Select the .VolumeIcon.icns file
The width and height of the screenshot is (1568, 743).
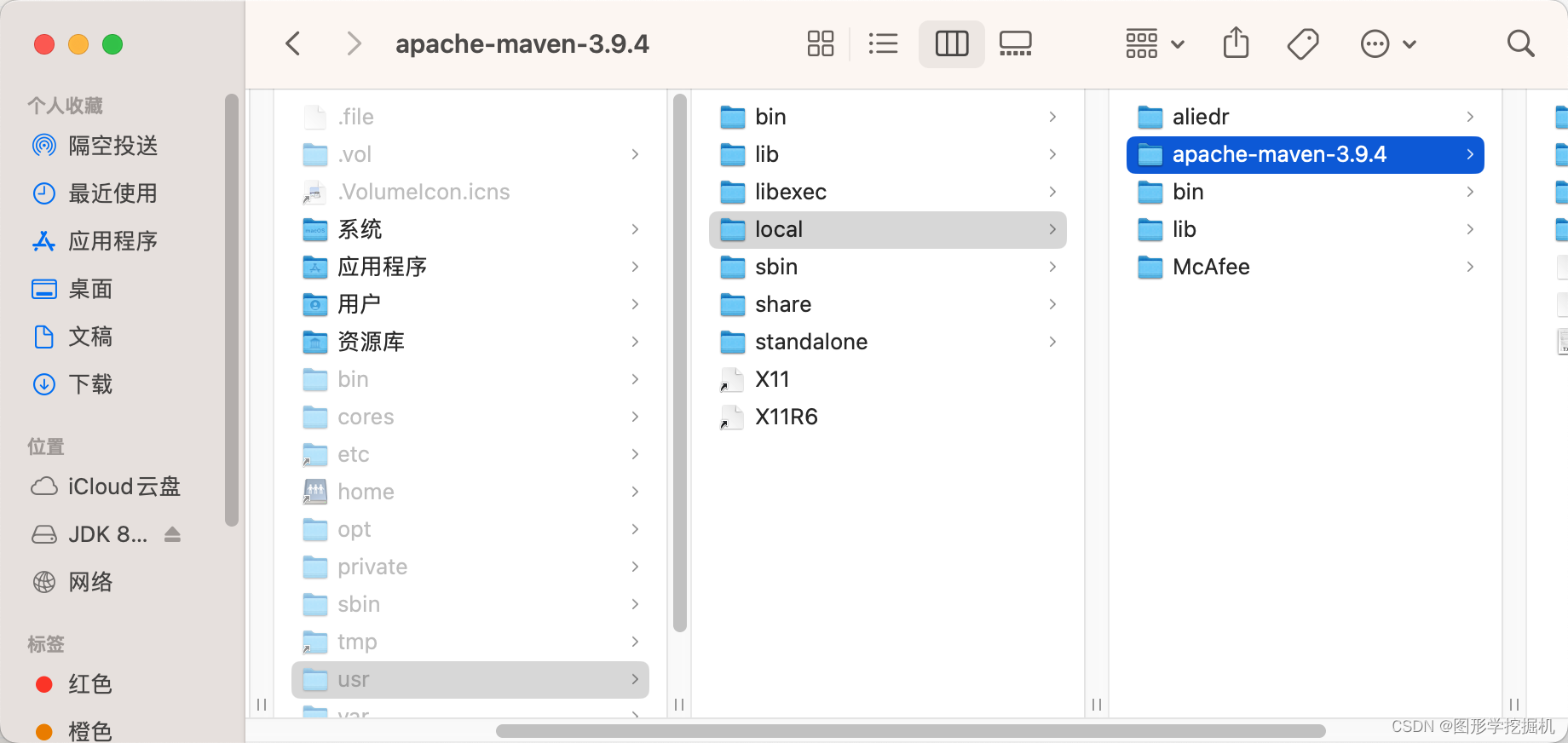(x=470, y=192)
